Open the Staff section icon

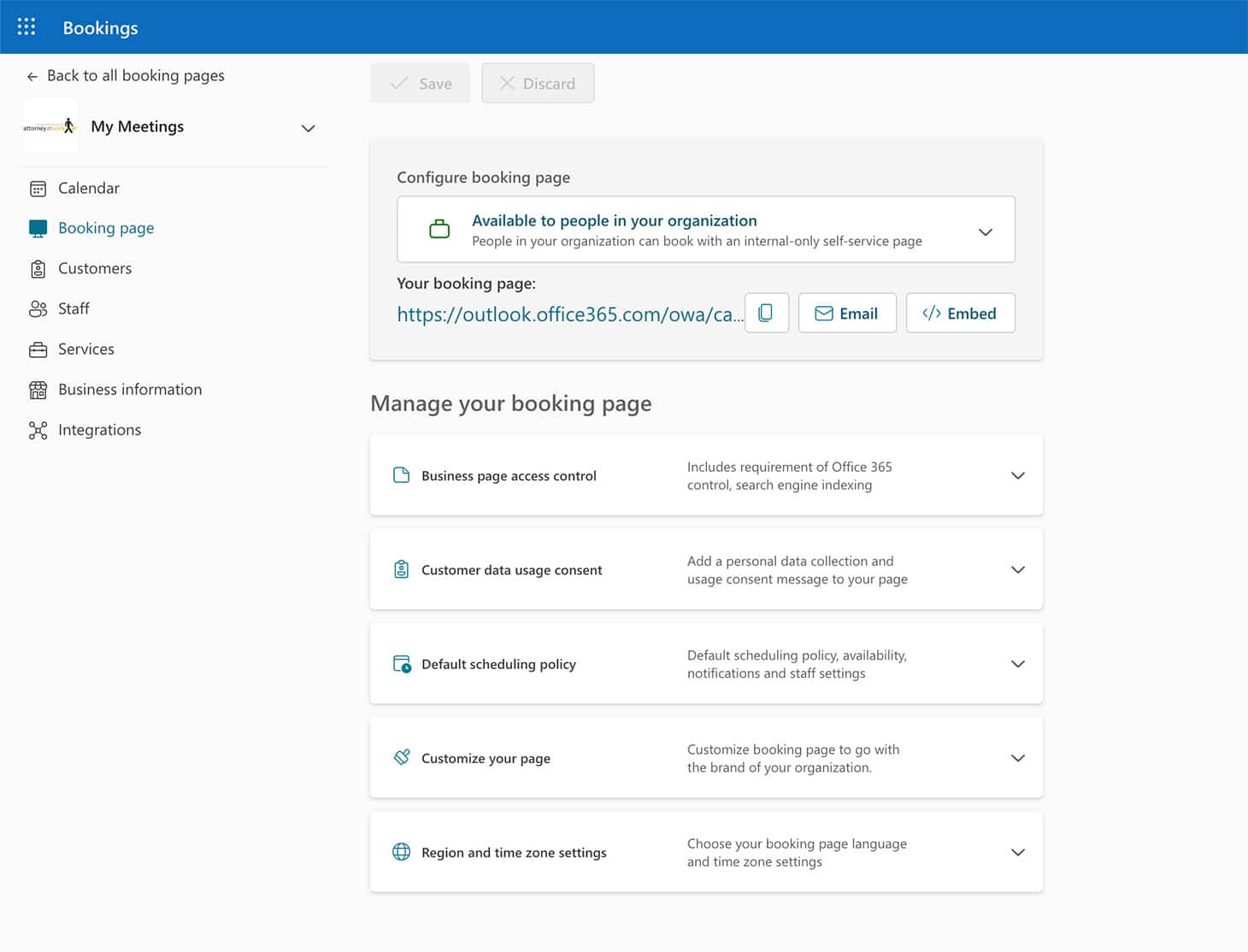38,309
